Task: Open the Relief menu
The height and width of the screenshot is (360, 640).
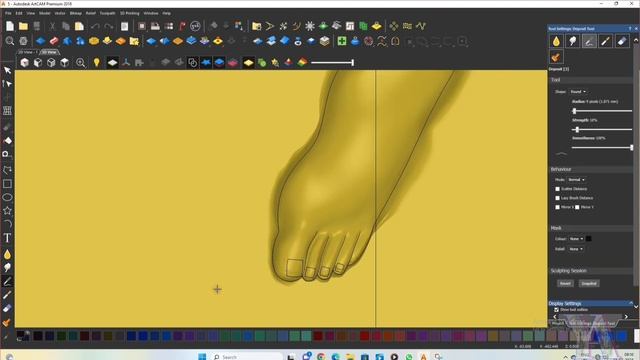Action: click(x=91, y=13)
